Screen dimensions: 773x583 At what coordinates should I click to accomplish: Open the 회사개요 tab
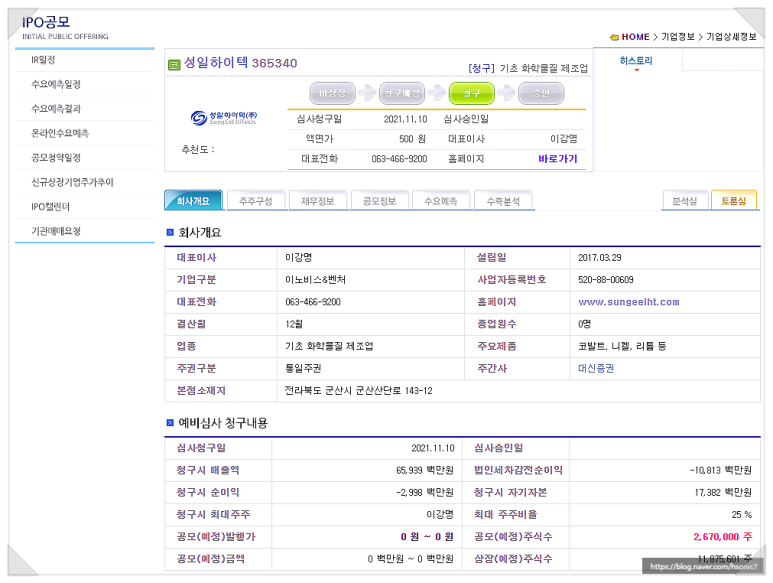193,201
